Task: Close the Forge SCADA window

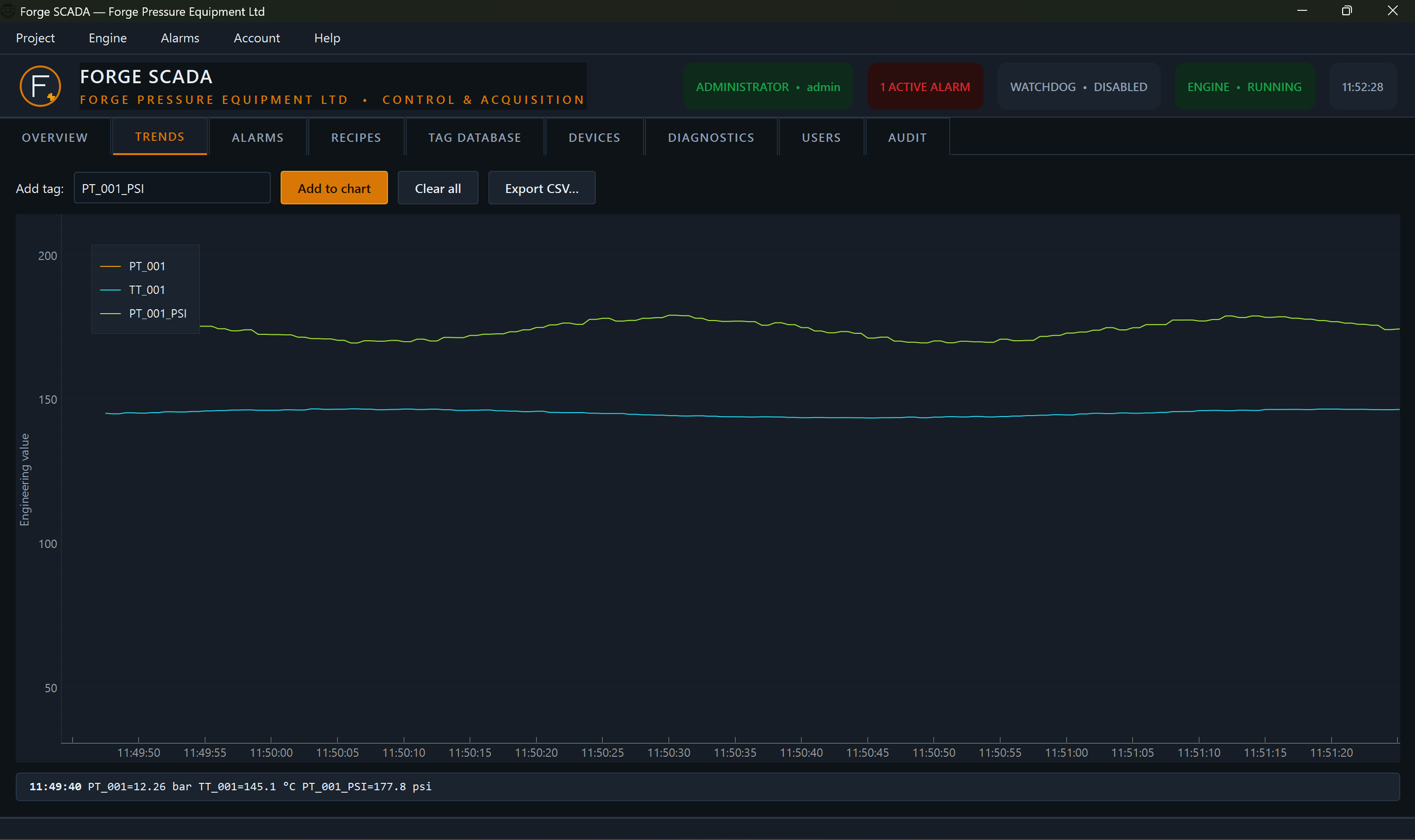Action: point(1393,11)
